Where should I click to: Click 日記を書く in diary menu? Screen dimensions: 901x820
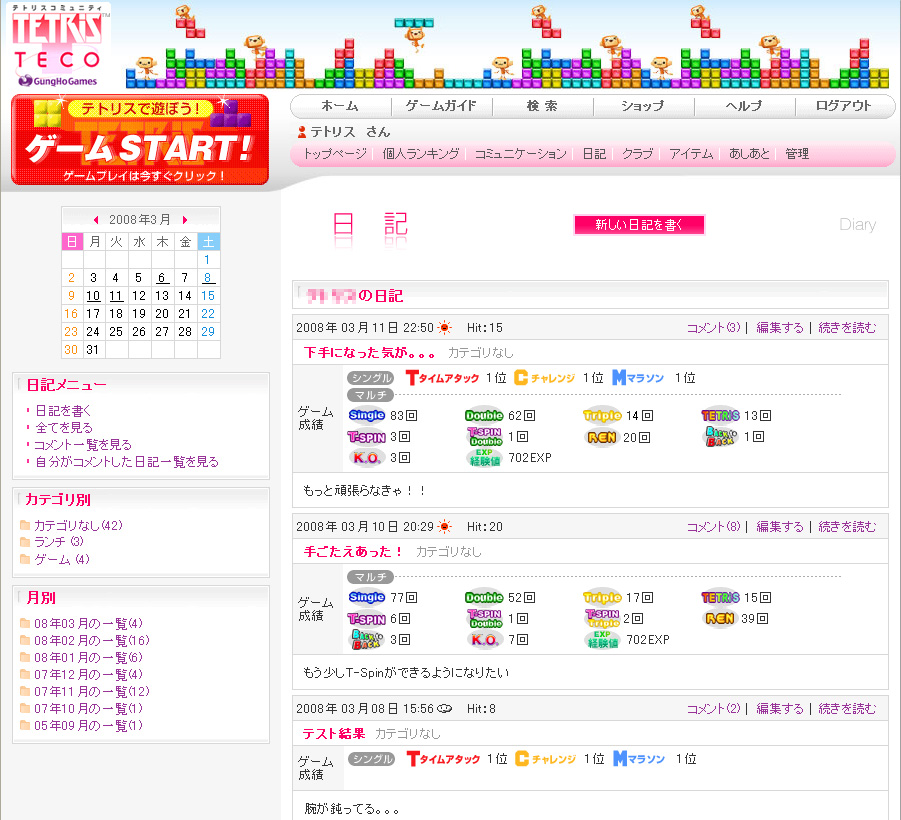point(63,411)
